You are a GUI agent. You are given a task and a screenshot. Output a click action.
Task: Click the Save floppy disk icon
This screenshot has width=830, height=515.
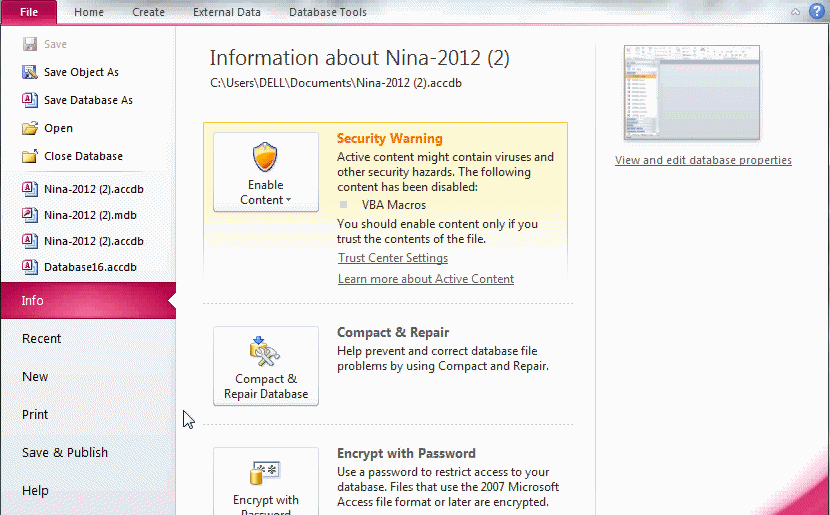coord(30,44)
